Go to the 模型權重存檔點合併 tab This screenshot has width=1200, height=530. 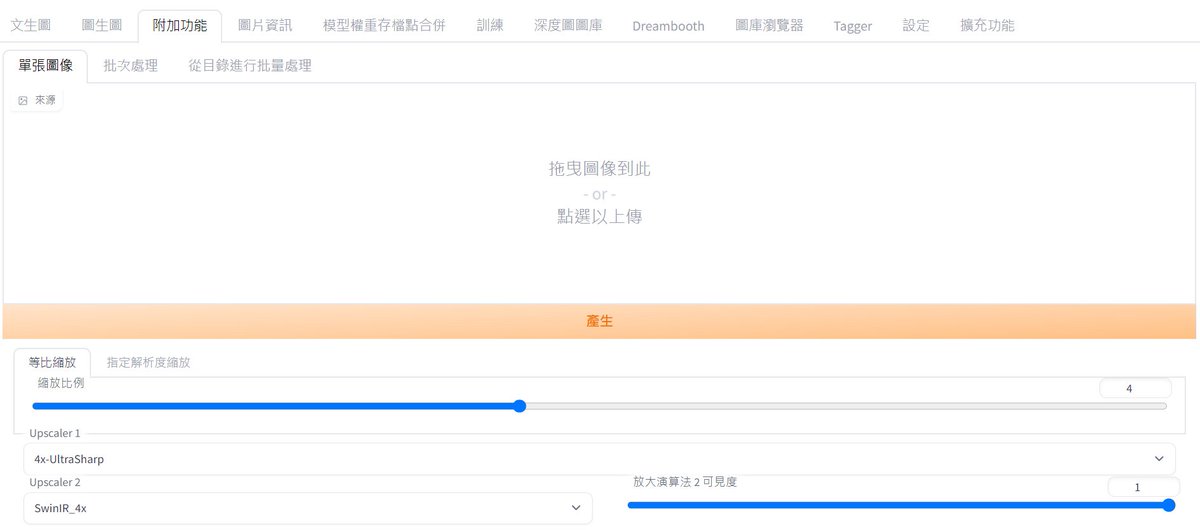(x=385, y=25)
